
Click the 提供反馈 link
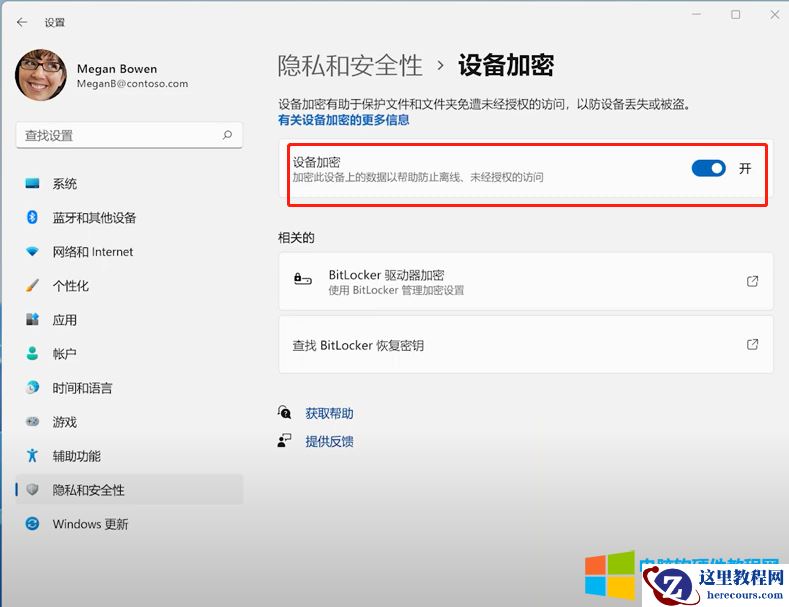pyautogui.click(x=329, y=441)
